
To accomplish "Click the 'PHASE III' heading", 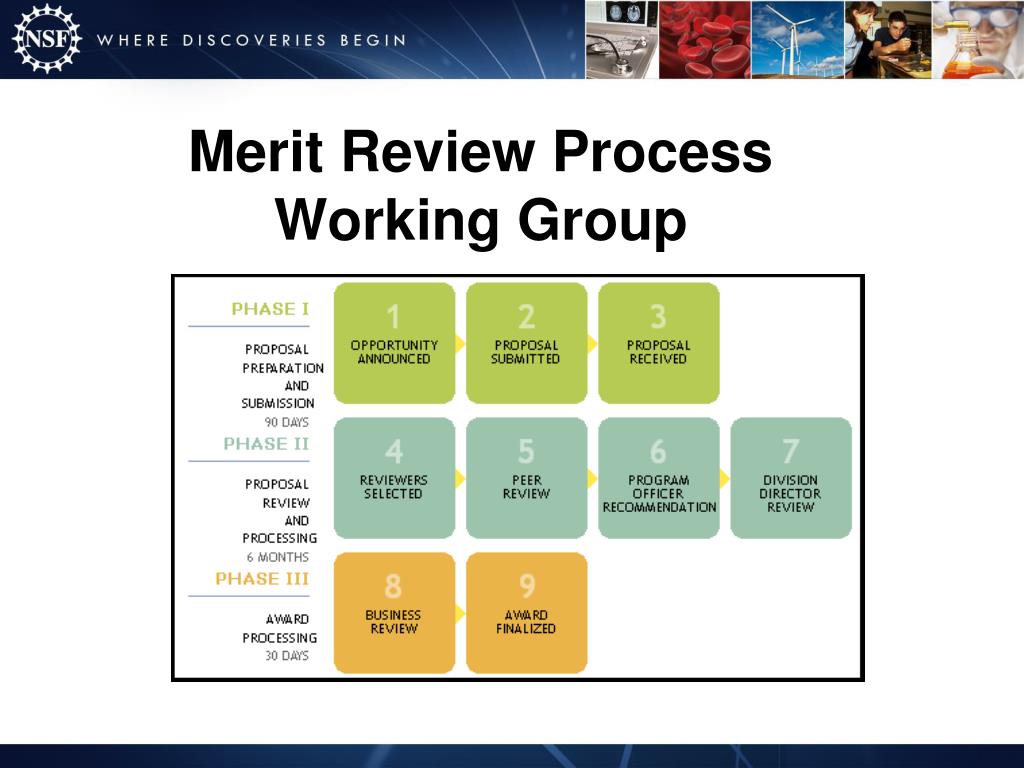I will point(262,579).
